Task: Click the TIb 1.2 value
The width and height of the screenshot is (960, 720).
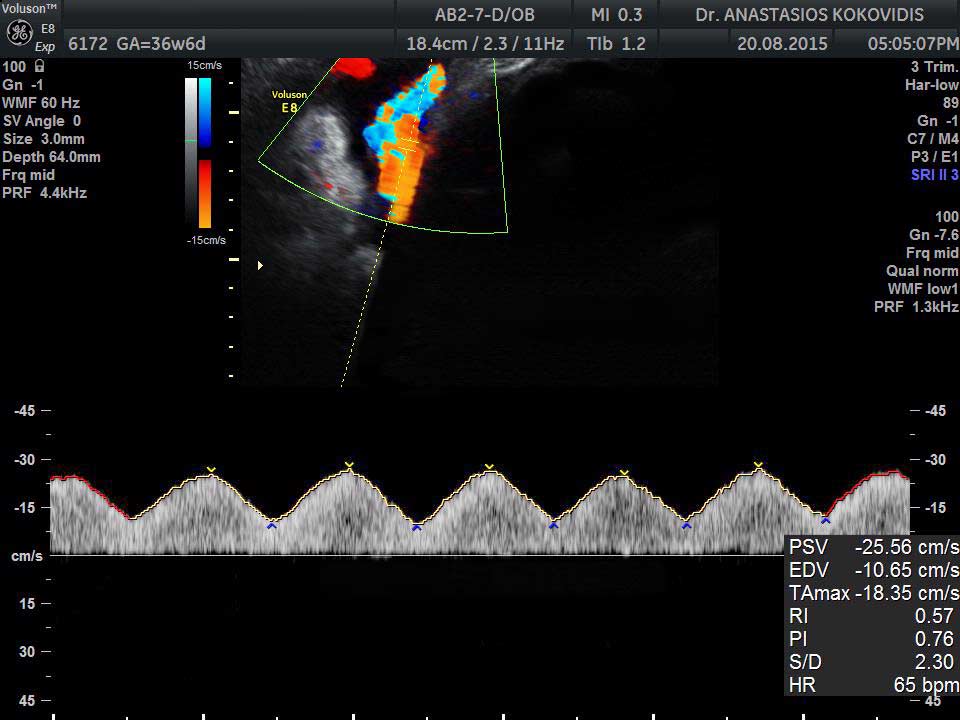Action: click(x=616, y=44)
